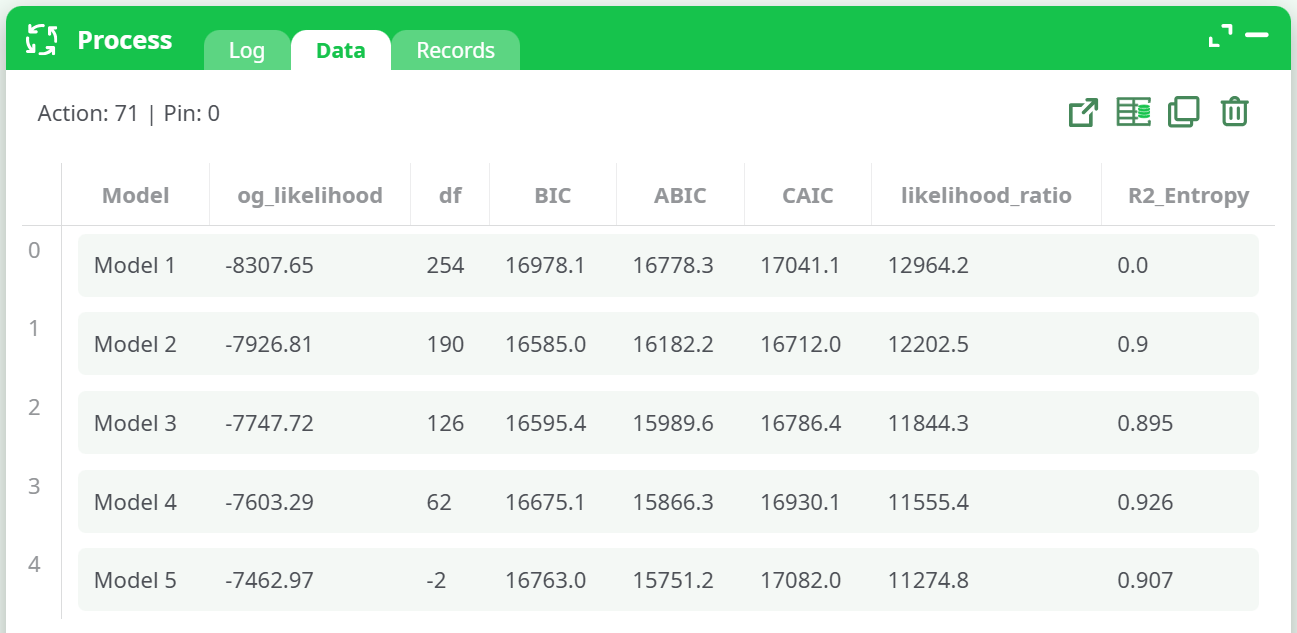Click row index 4 on left
This screenshot has height=633, width=1297.
point(34,565)
